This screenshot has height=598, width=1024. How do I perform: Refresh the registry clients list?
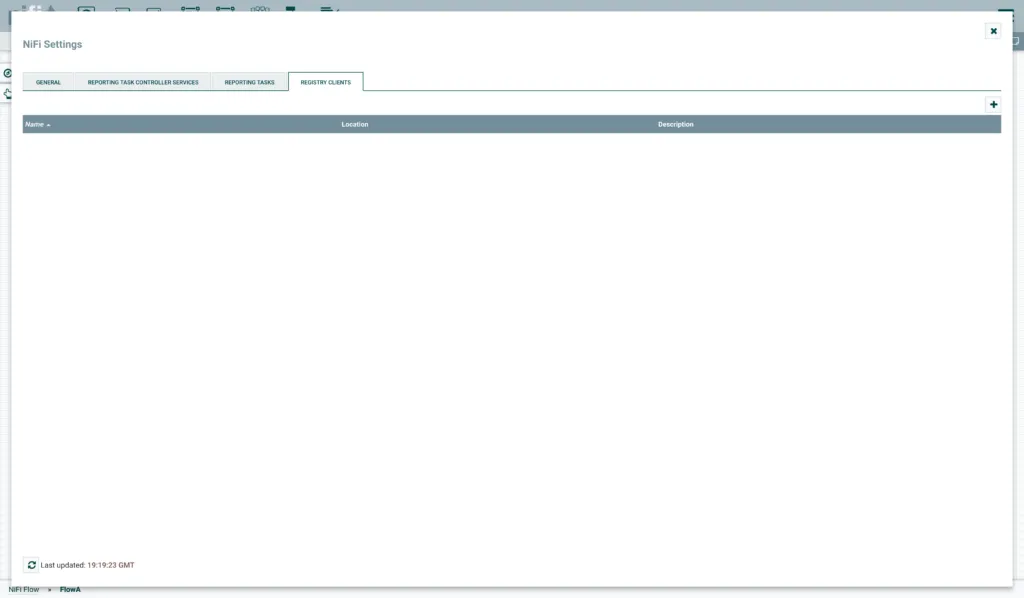point(31,565)
